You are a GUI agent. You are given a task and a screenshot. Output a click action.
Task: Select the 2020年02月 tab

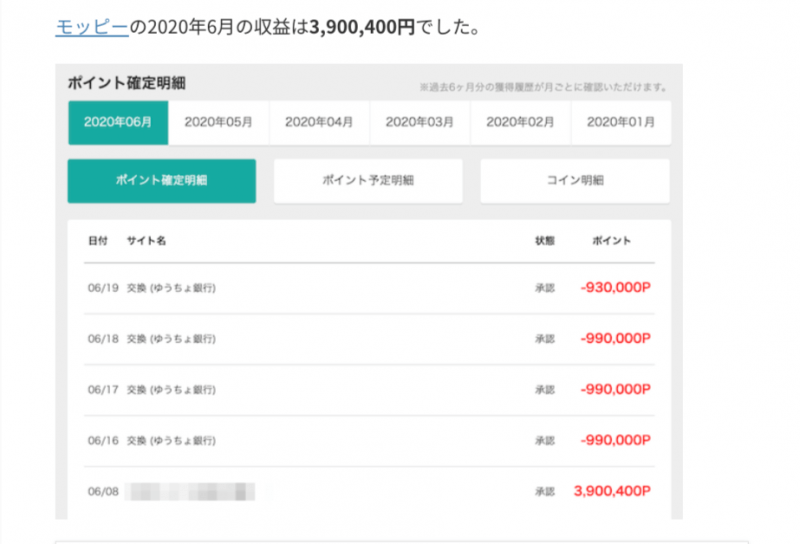(x=520, y=122)
